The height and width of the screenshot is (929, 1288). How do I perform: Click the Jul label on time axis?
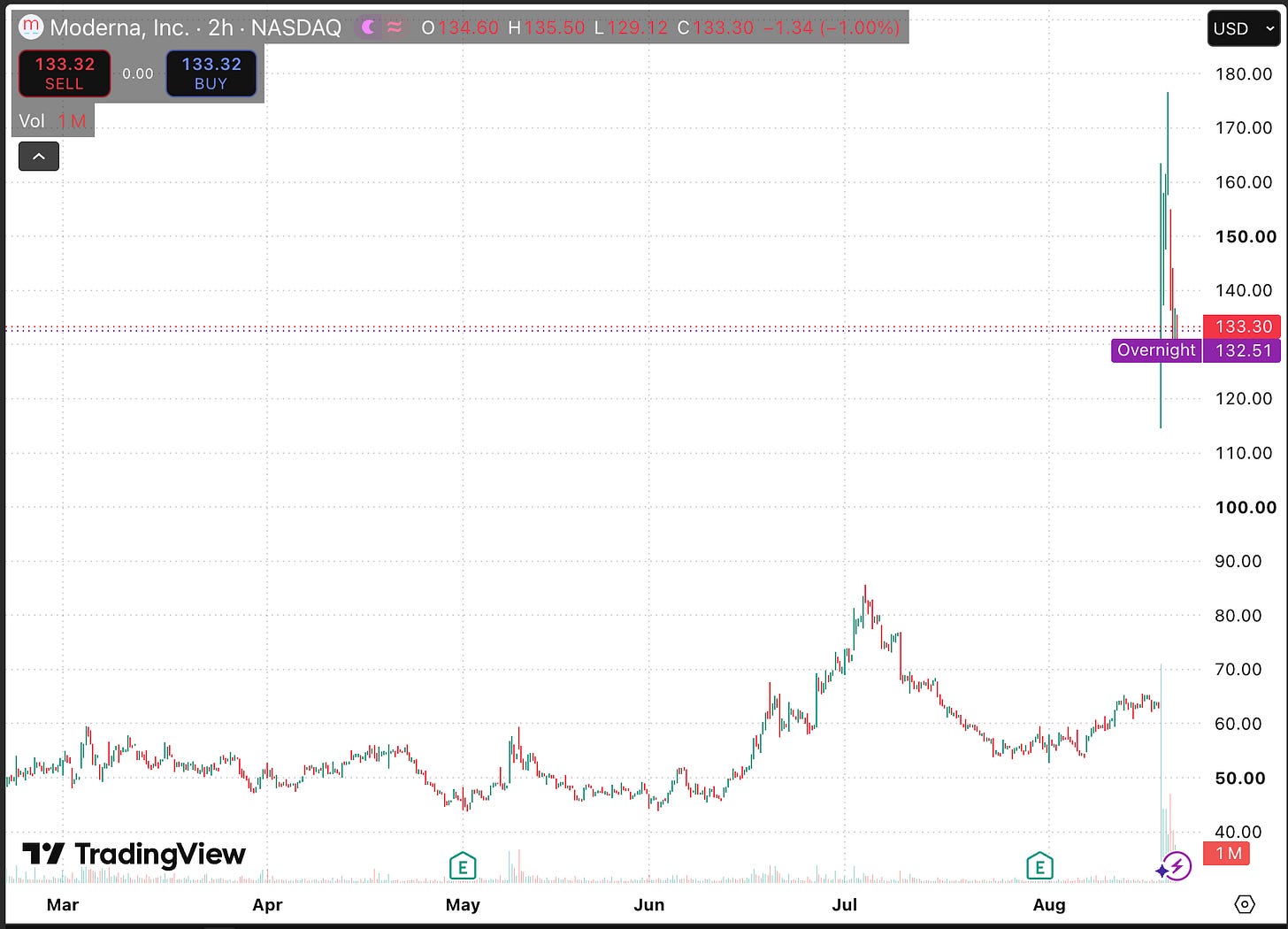pos(845,904)
